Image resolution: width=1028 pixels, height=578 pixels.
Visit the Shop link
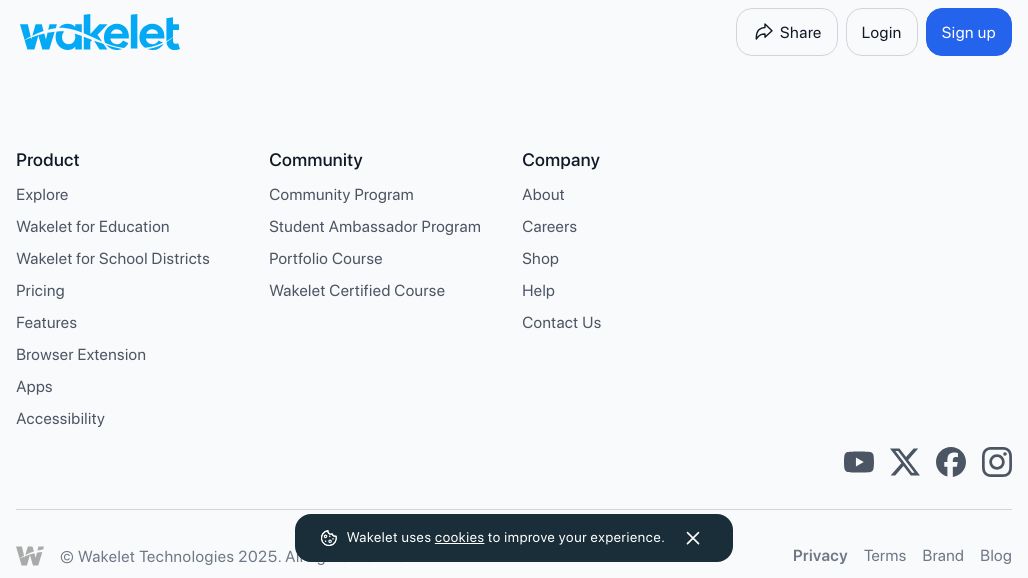point(540,259)
